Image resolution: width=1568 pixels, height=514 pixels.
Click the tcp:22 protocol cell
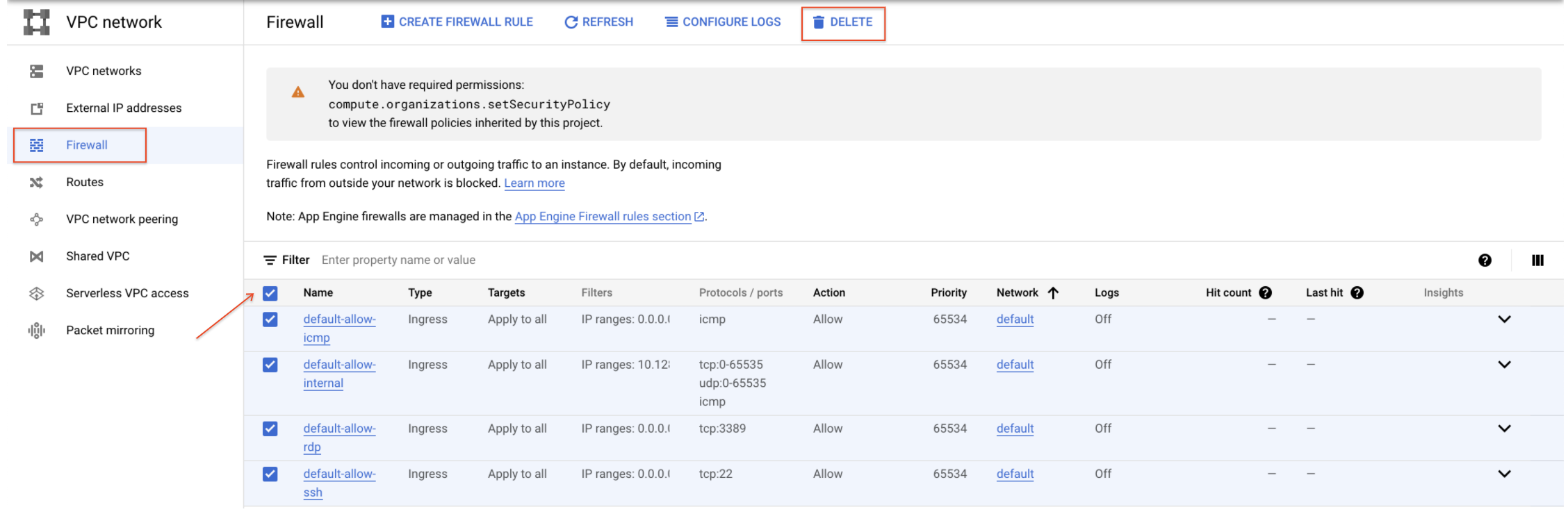pos(715,474)
